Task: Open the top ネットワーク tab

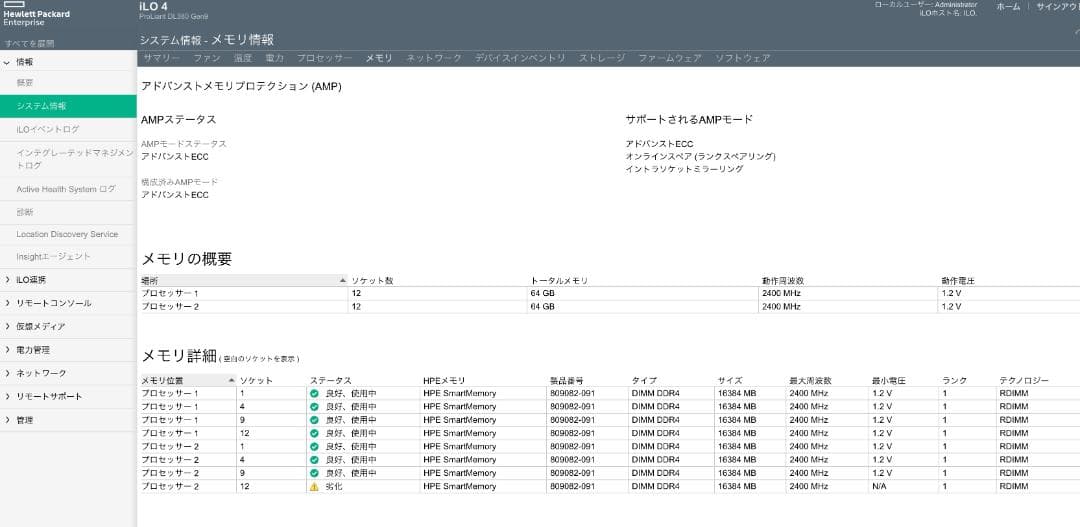Action: tap(433, 58)
